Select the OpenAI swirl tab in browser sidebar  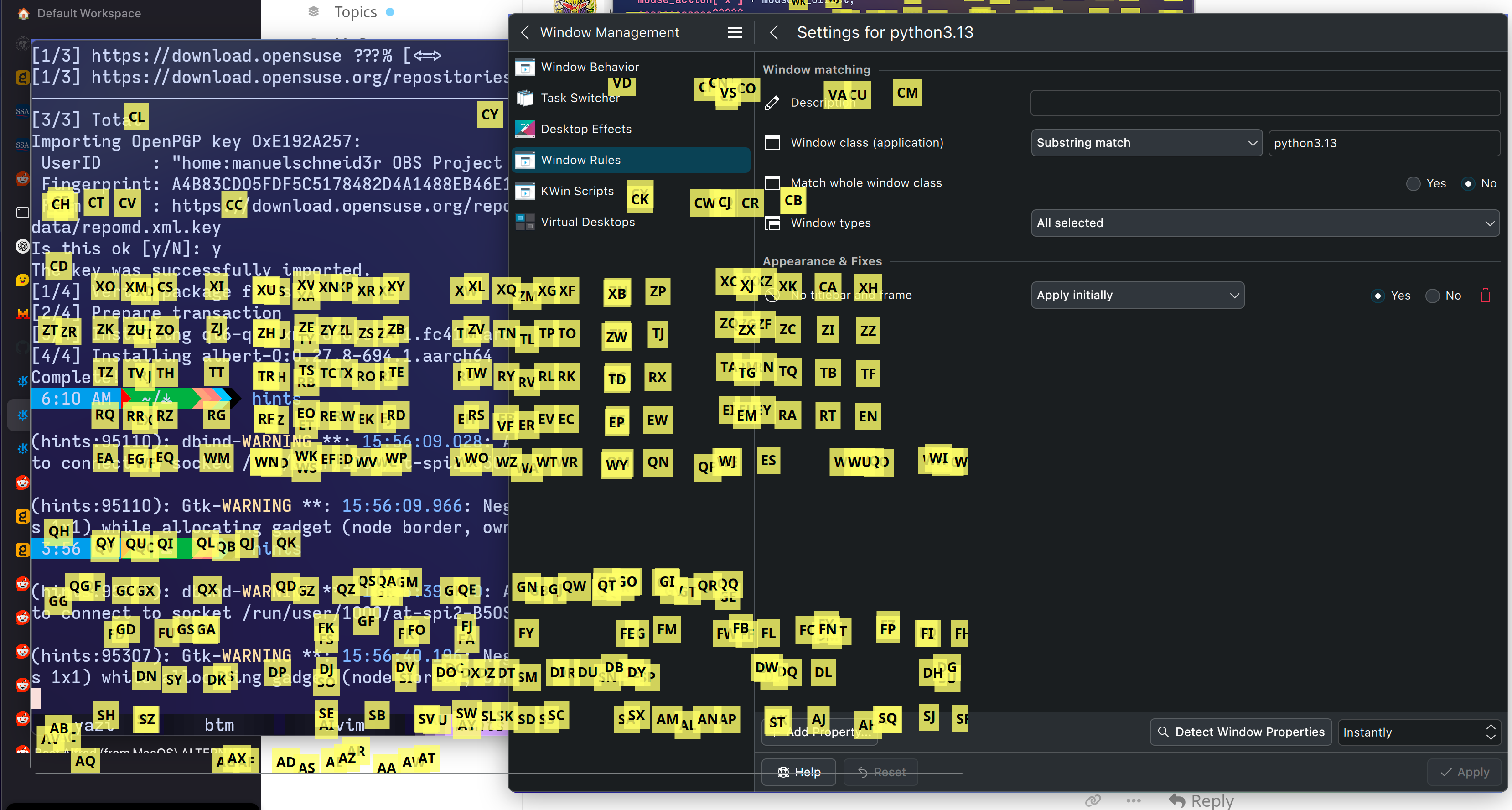click(22, 246)
